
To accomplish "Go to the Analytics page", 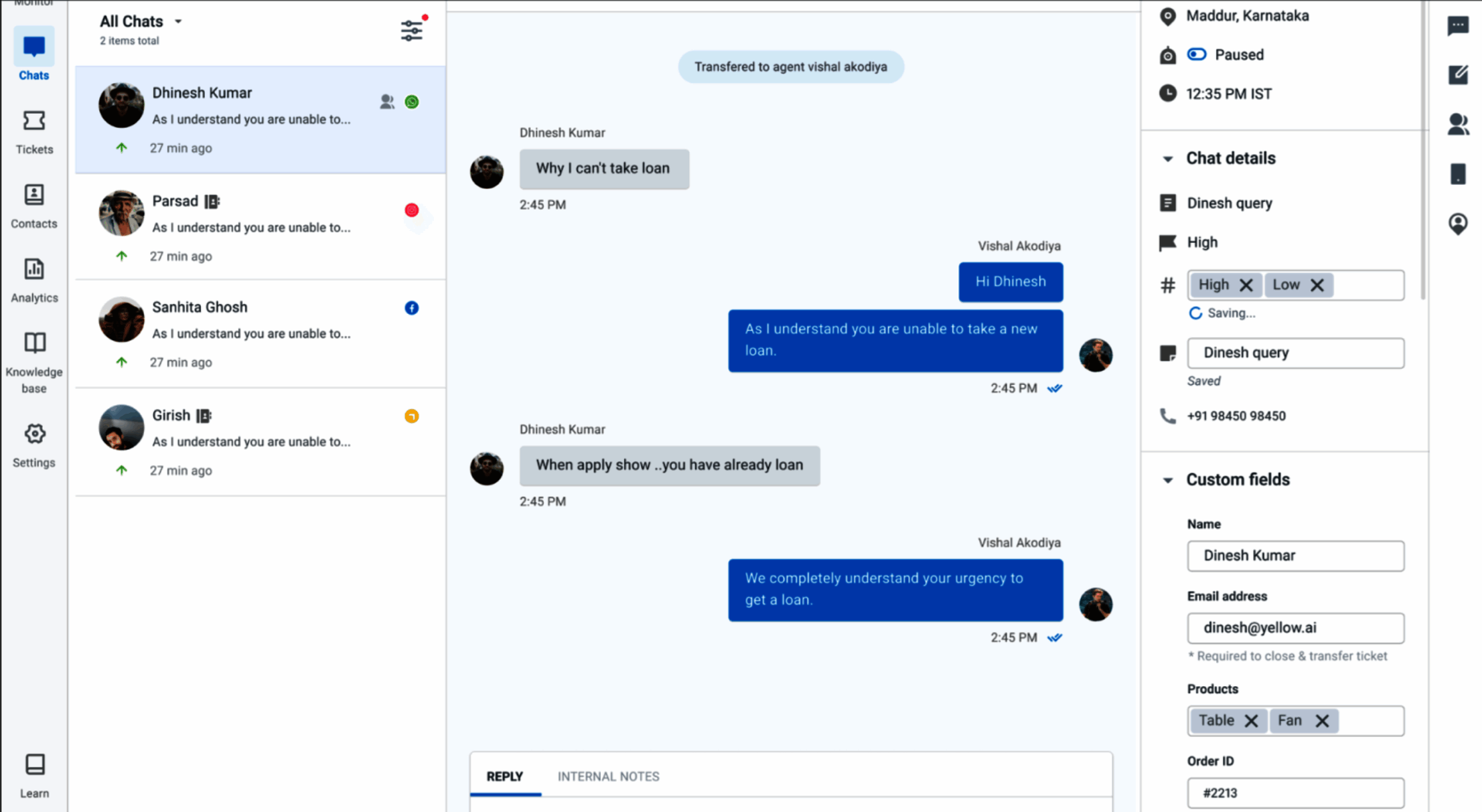I will 34,281.
